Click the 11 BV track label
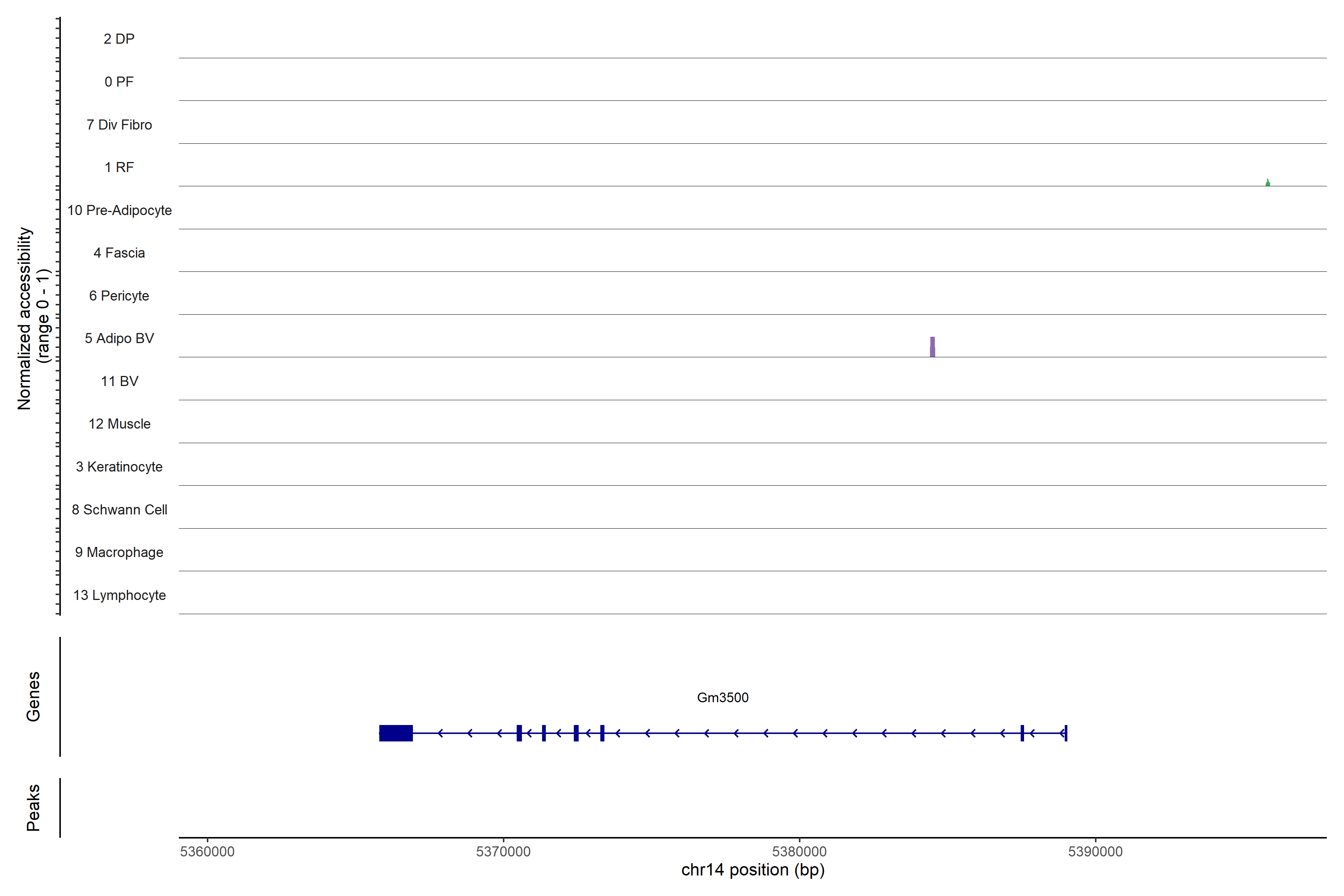1344x896 pixels. tap(119, 381)
